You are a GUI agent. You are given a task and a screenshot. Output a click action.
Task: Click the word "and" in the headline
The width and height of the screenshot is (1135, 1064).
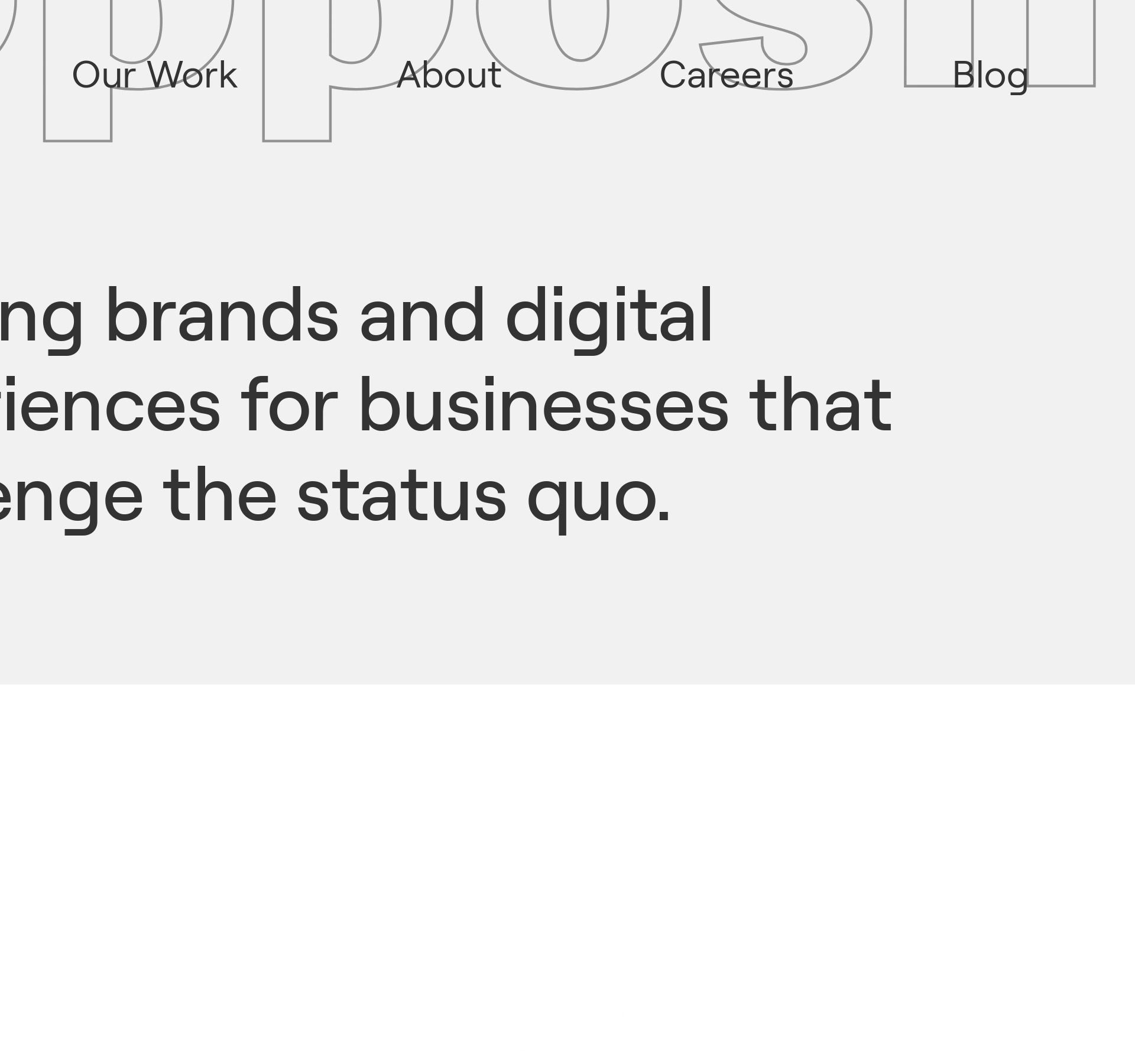422,316
